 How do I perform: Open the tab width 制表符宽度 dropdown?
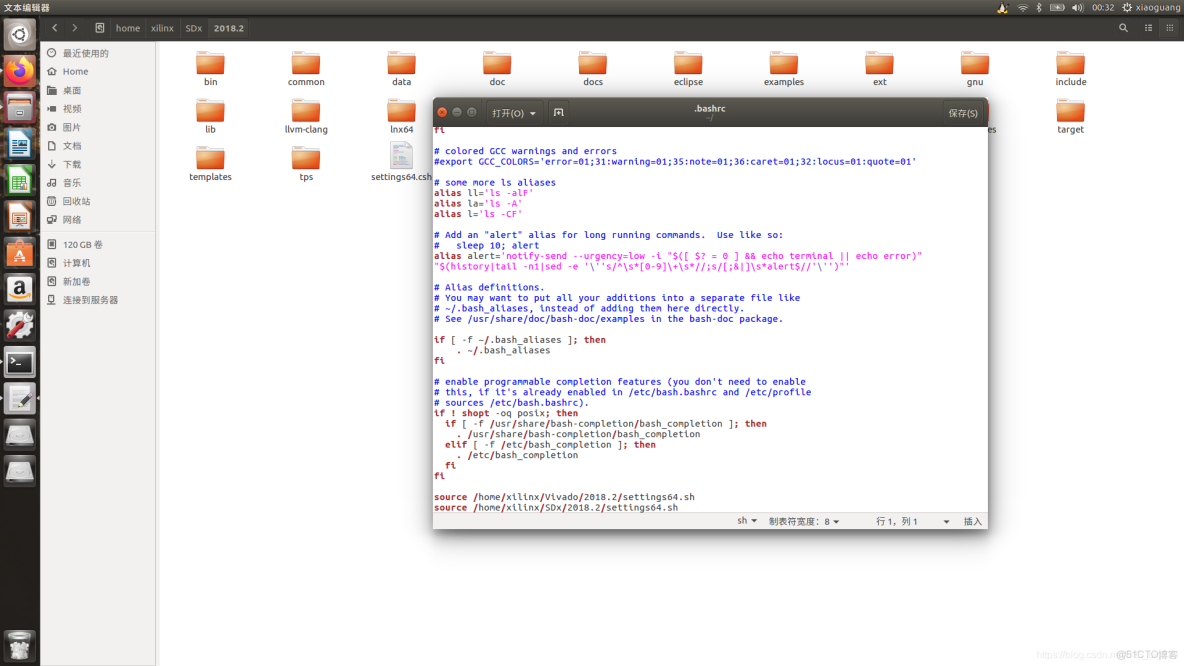(804, 521)
